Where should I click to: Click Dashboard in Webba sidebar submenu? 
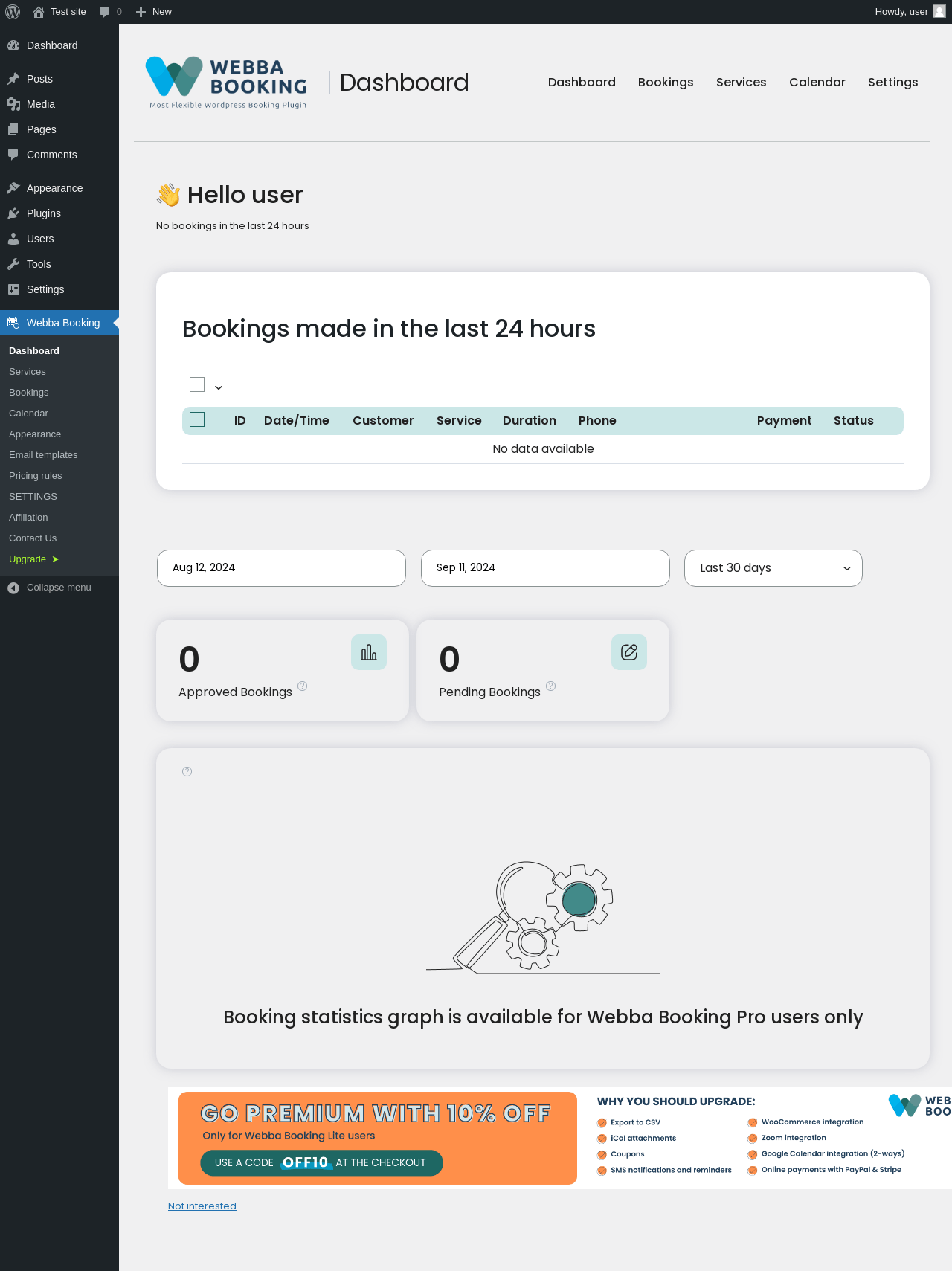click(34, 351)
